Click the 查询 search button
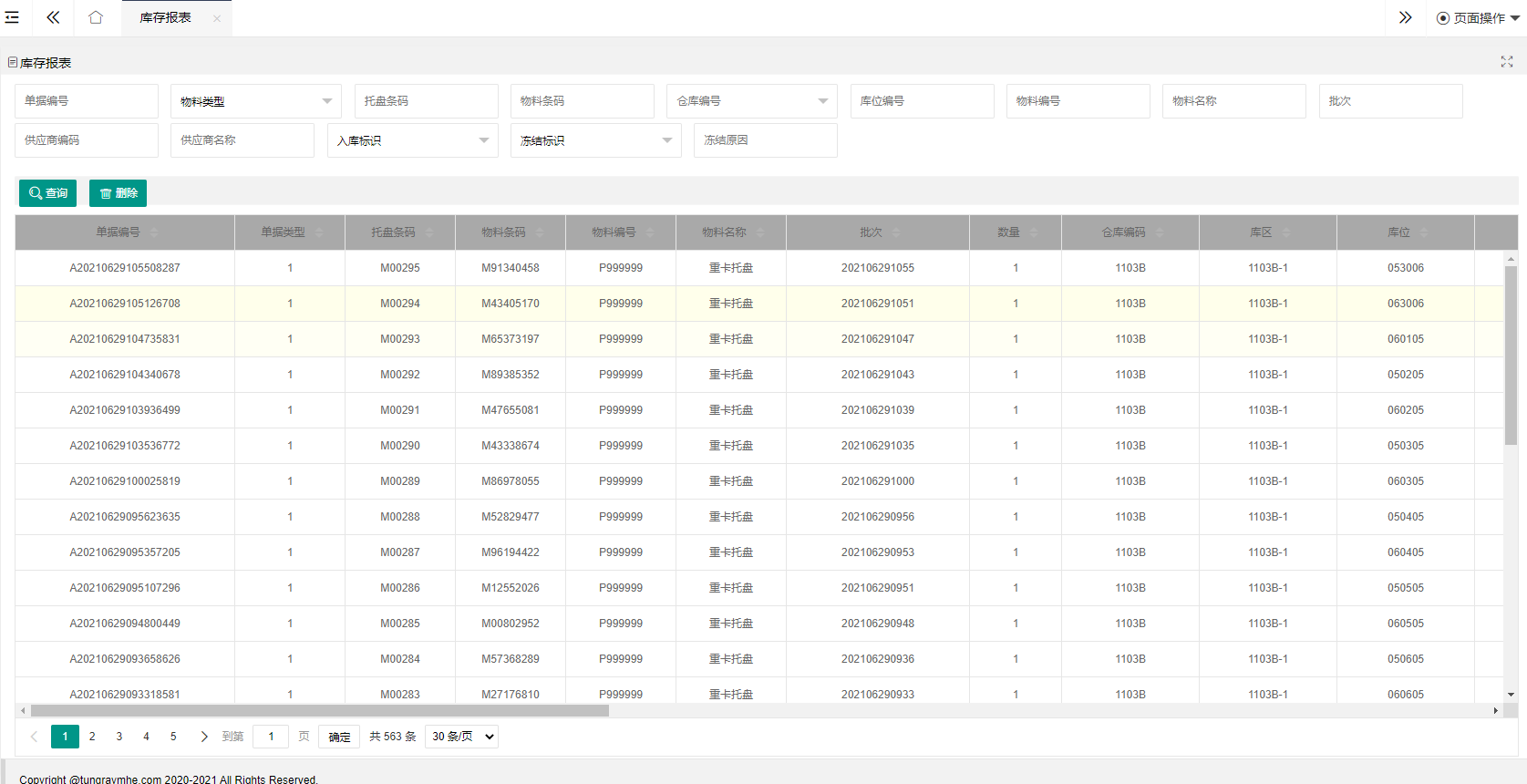The height and width of the screenshot is (784, 1527). tap(47, 193)
